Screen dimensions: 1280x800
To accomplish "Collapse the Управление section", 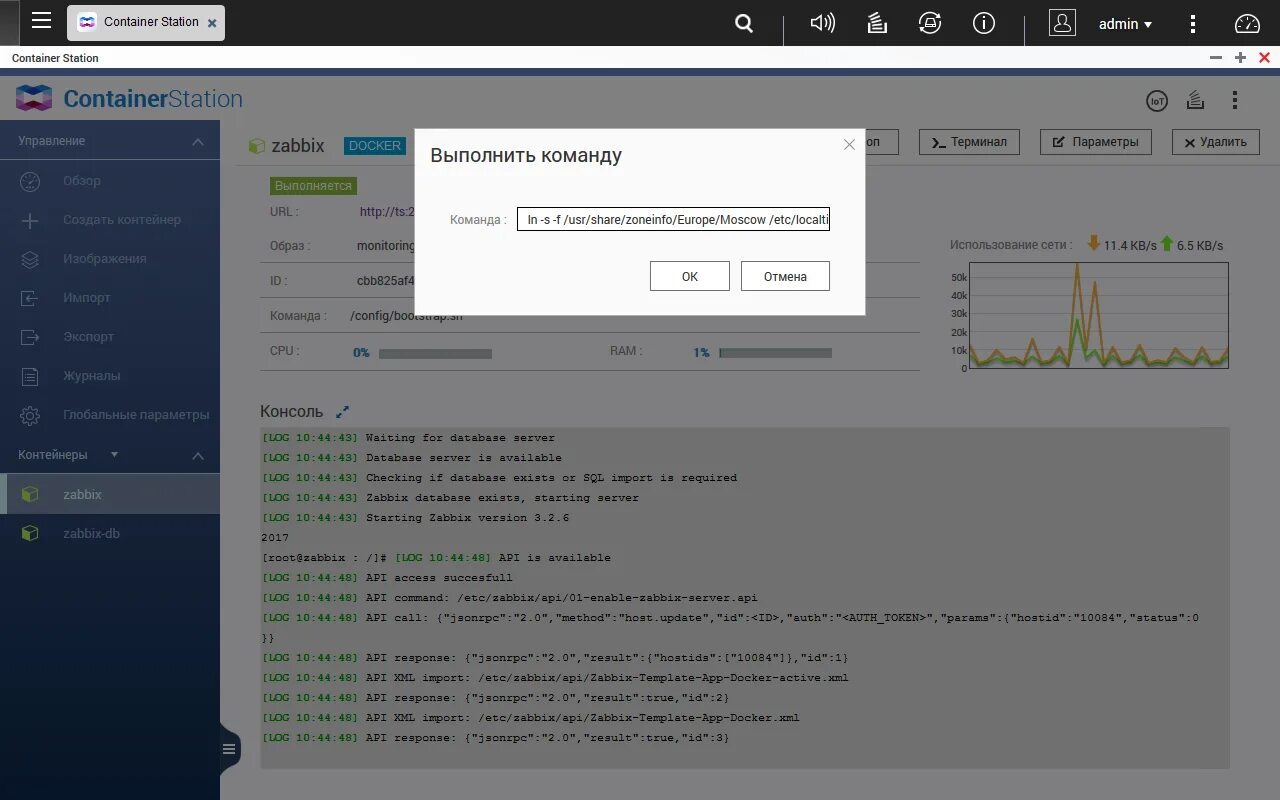I will pos(198,142).
